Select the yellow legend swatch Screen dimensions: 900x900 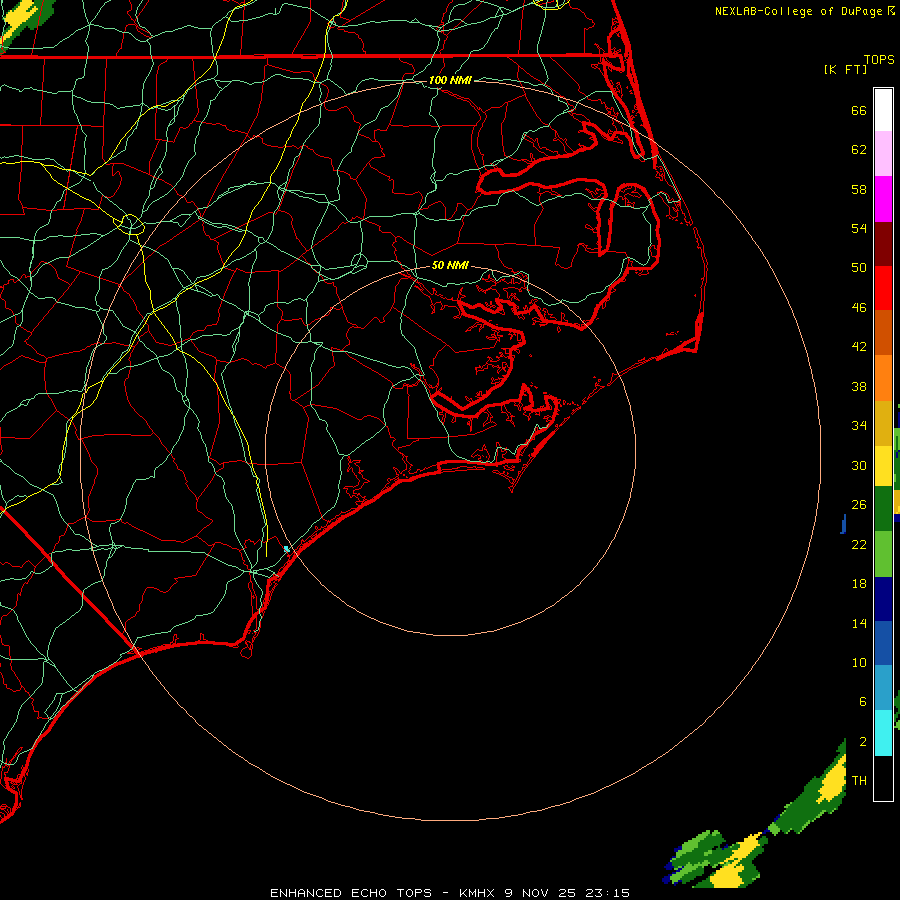pyautogui.click(x=883, y=466)
